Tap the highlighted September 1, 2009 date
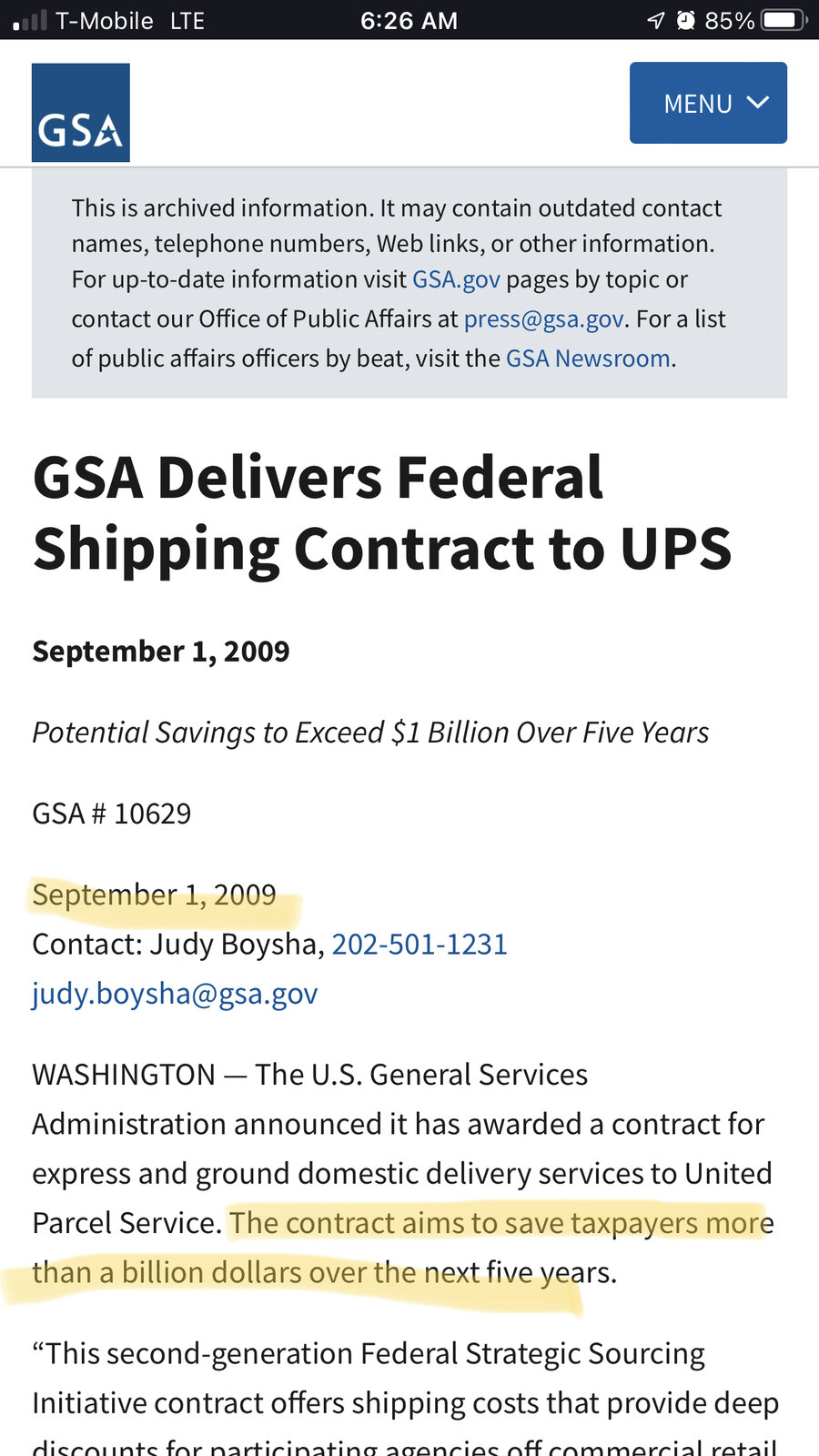This screenshot has width=819, height=1456. pos(154,895)
